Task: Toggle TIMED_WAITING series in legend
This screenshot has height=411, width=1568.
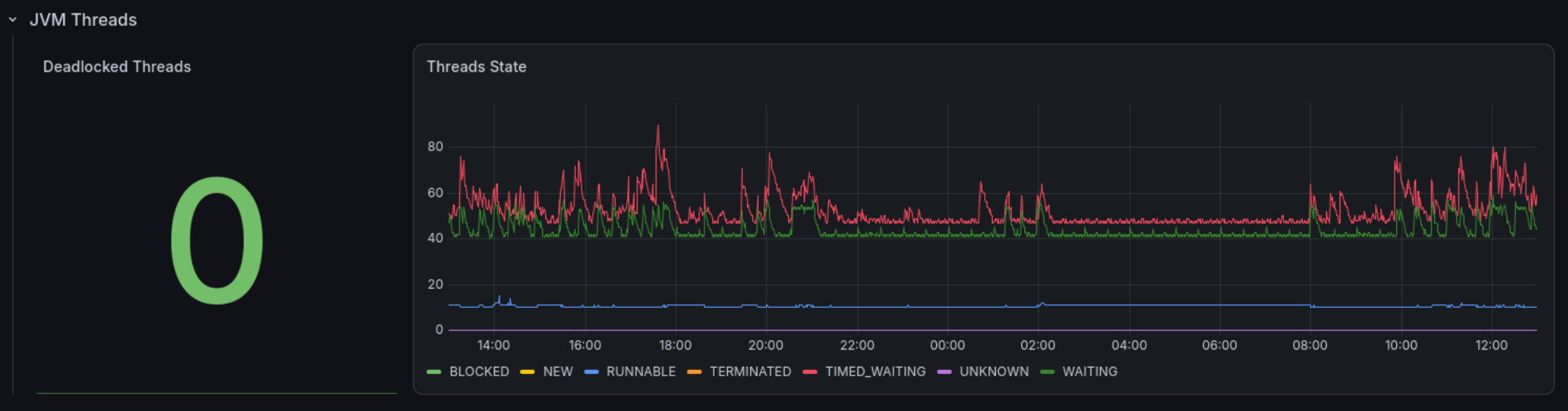Action: point(875,372)
